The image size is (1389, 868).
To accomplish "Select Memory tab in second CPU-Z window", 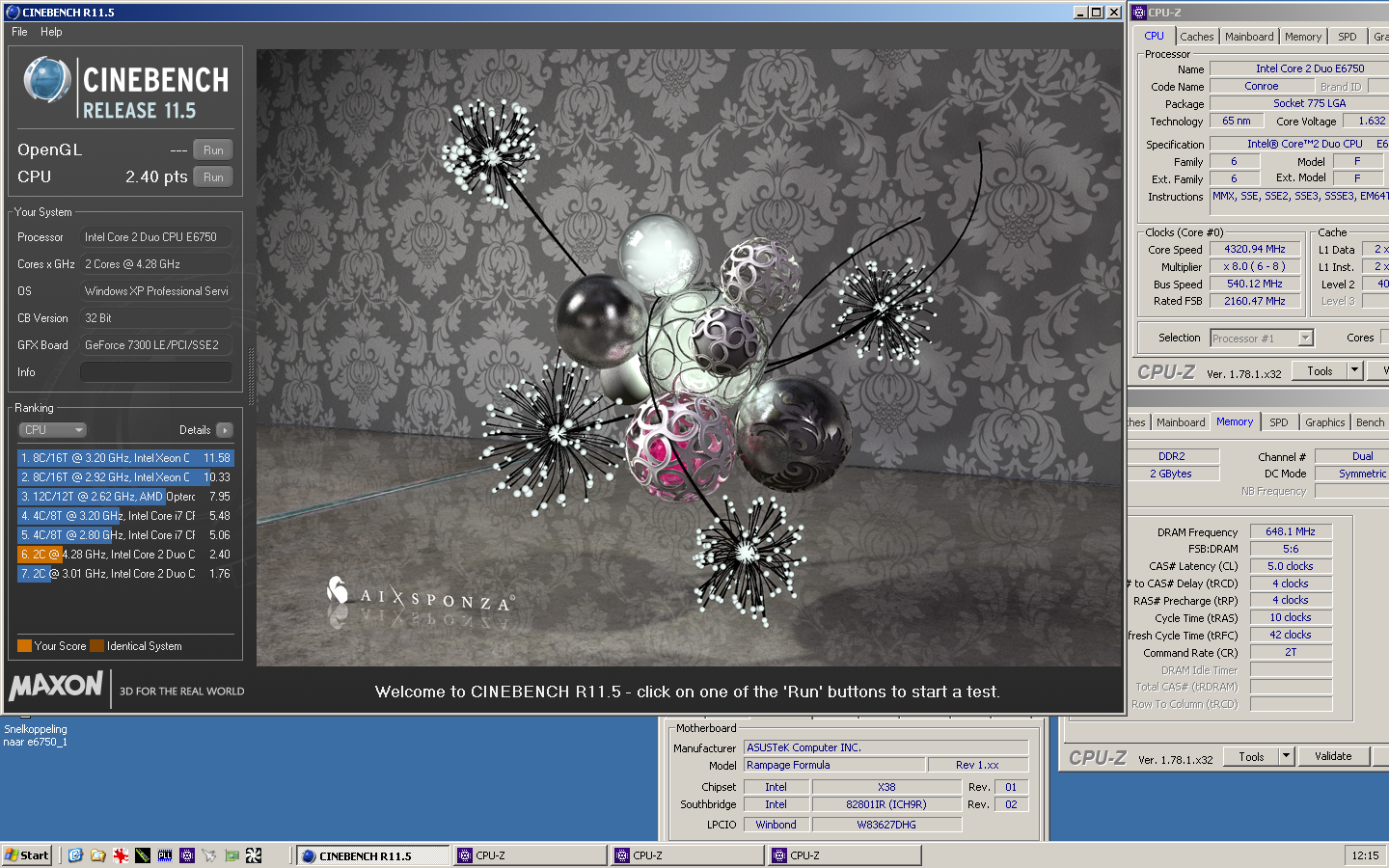I will 1235,422.
